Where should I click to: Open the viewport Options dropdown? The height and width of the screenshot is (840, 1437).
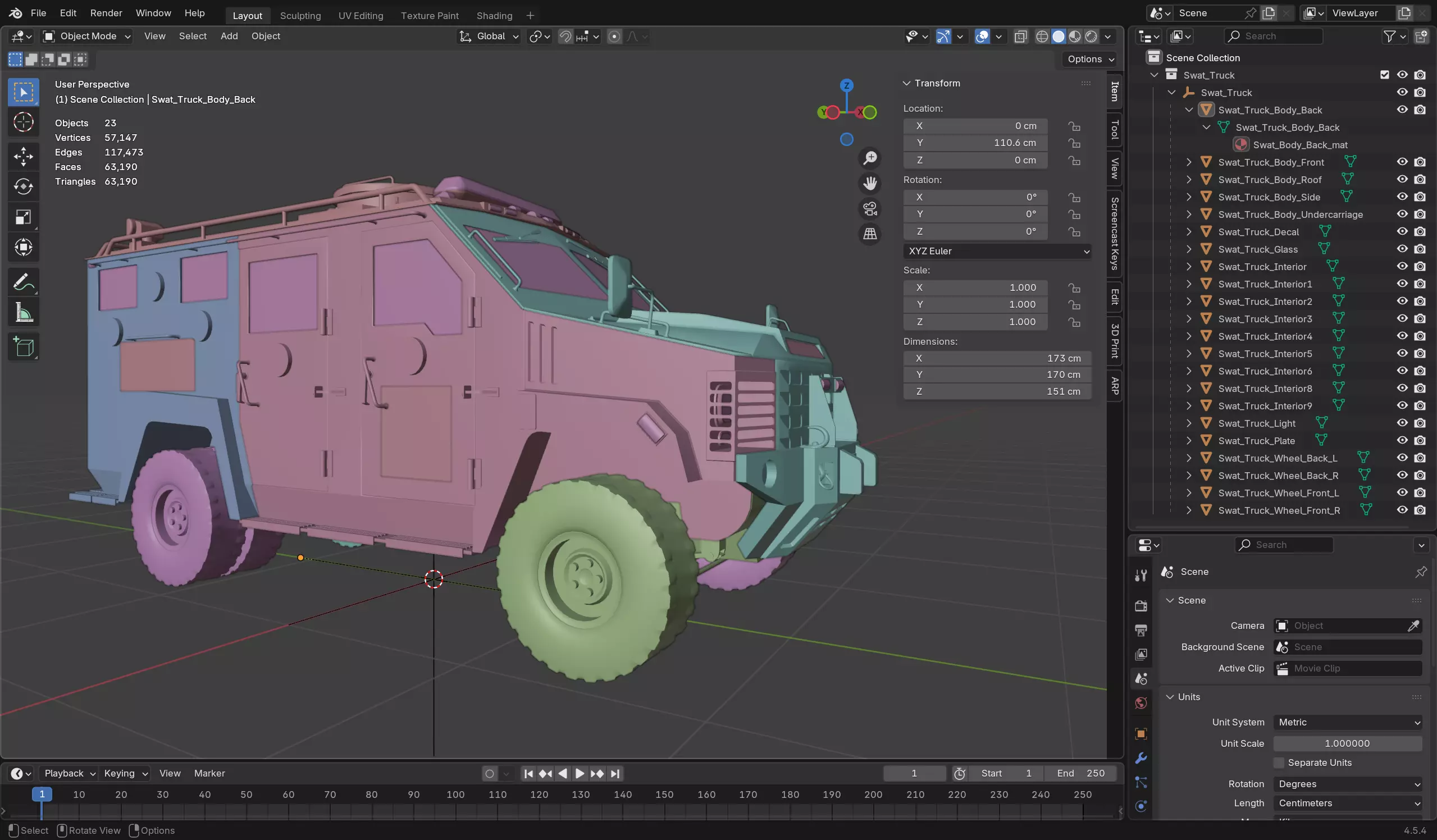1091,60
